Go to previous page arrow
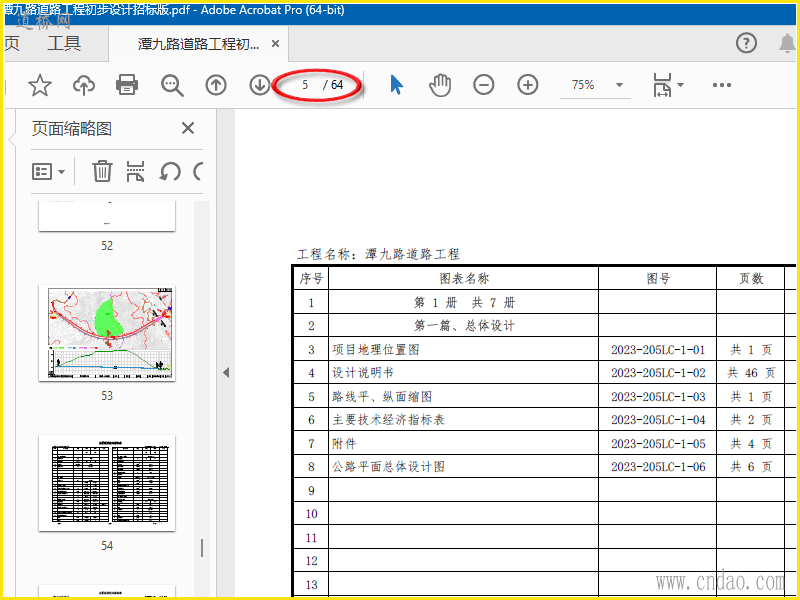Viewport: 800px width, 600px height. tap(216, 85)
